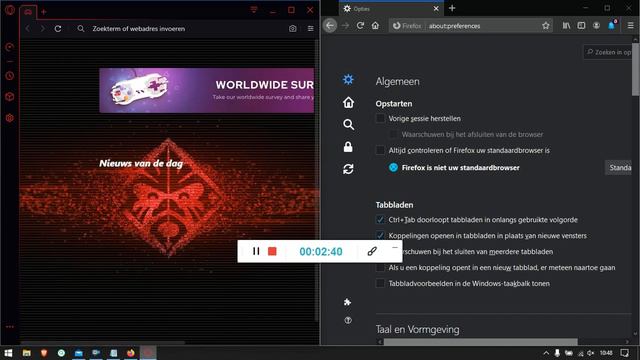Open the Worldwide Survey banner

207,90
